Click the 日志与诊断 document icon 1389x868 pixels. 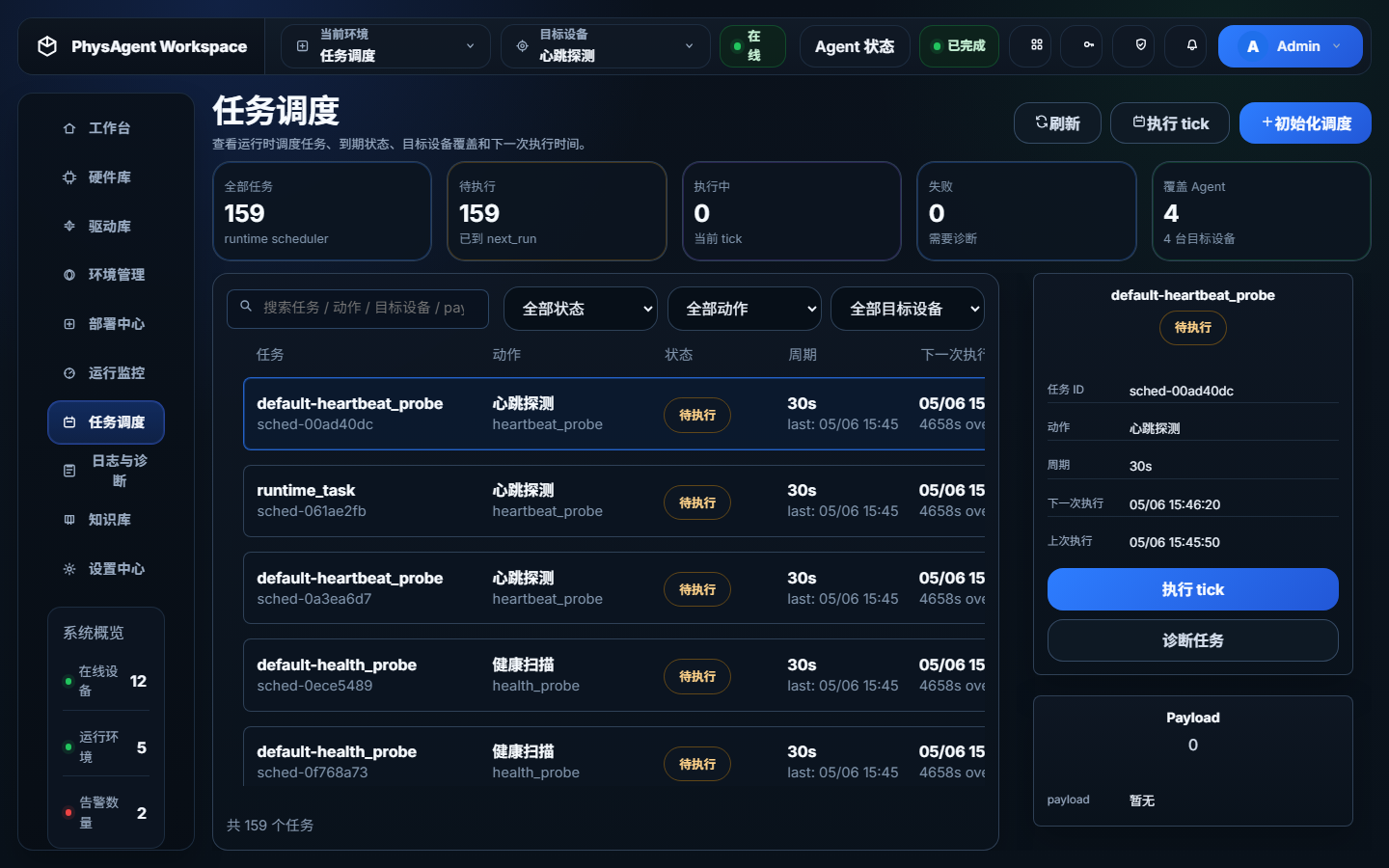tap(69, 471)
